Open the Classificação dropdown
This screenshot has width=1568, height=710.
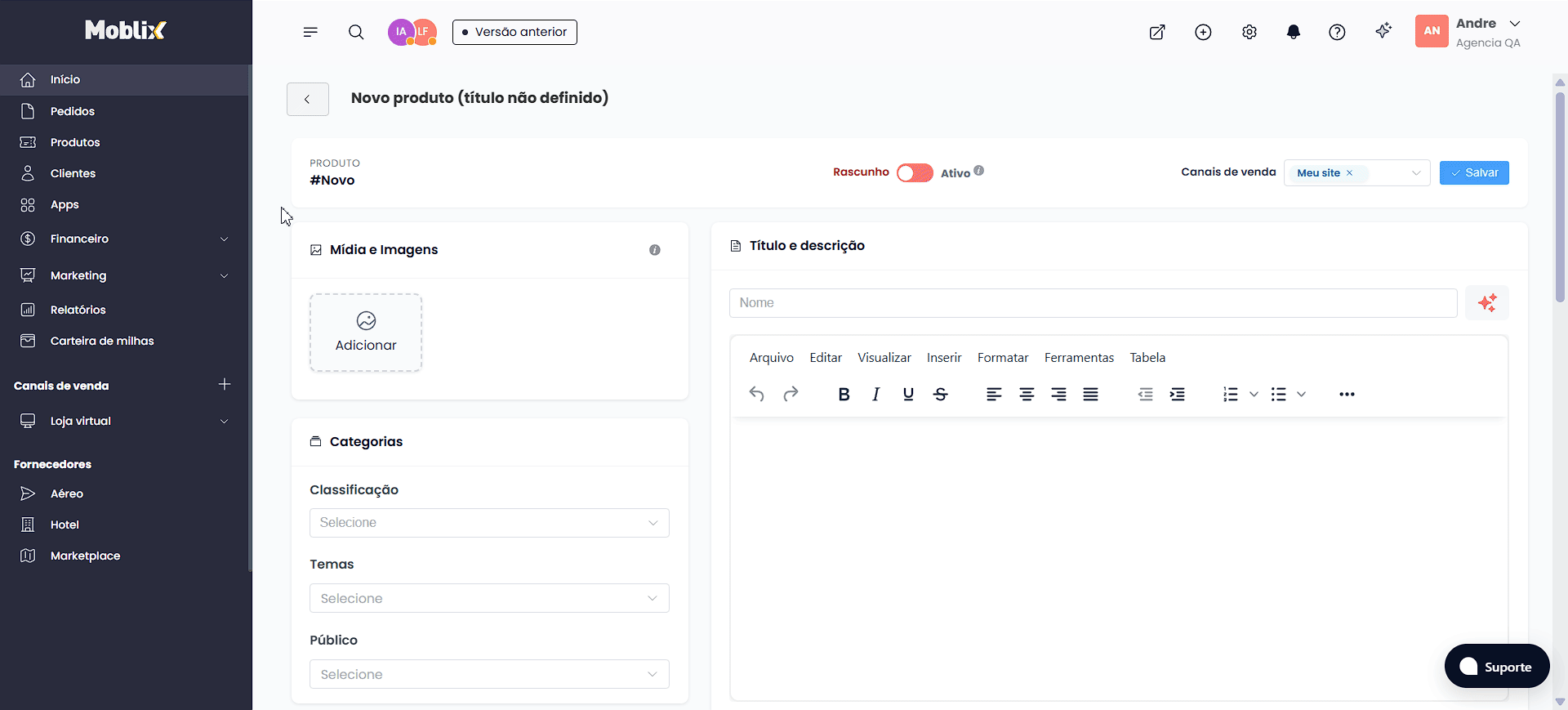(488, 523)
